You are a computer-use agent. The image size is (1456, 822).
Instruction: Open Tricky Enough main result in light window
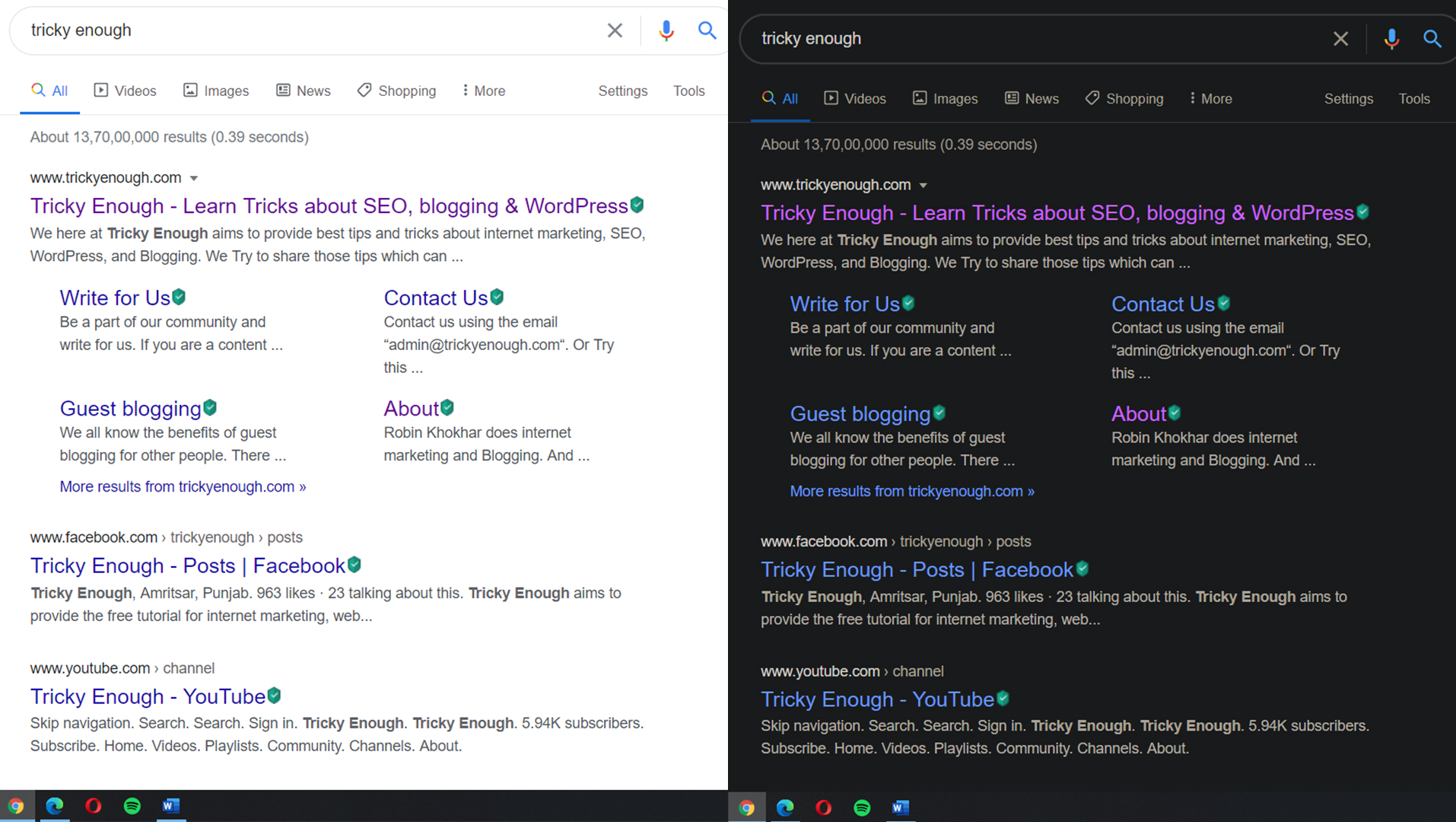[x=329, y=205]
